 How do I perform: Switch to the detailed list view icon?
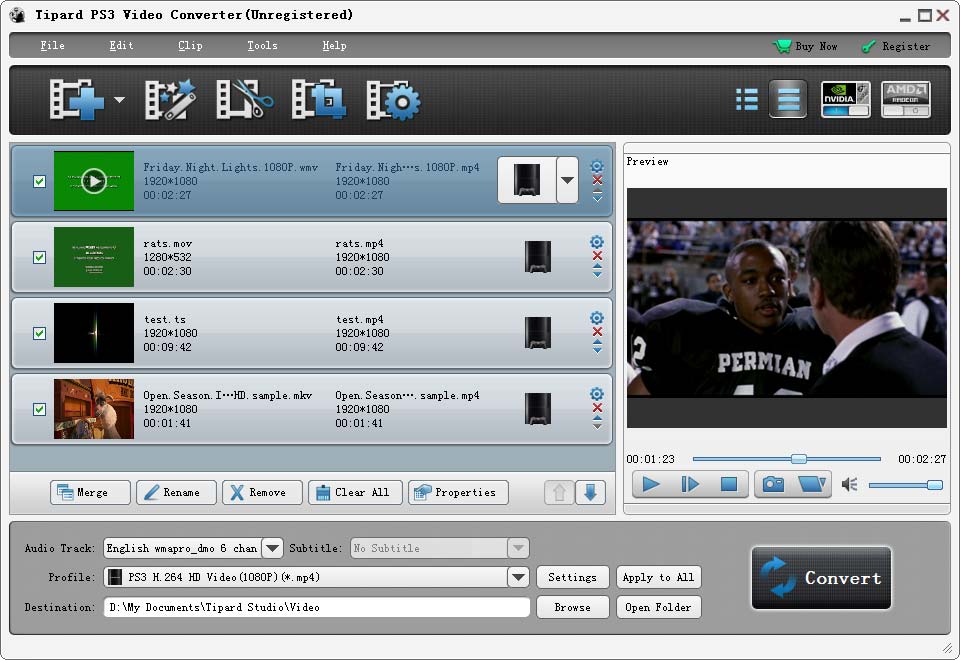pyautogui.click(x=788, y=99)
